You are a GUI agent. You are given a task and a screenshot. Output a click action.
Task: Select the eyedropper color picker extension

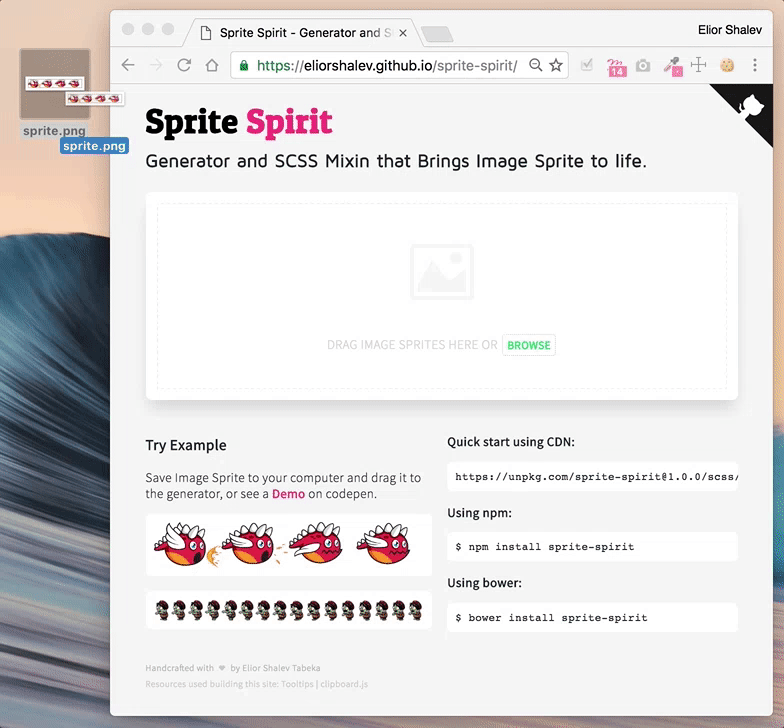click(x=673, y=66)
